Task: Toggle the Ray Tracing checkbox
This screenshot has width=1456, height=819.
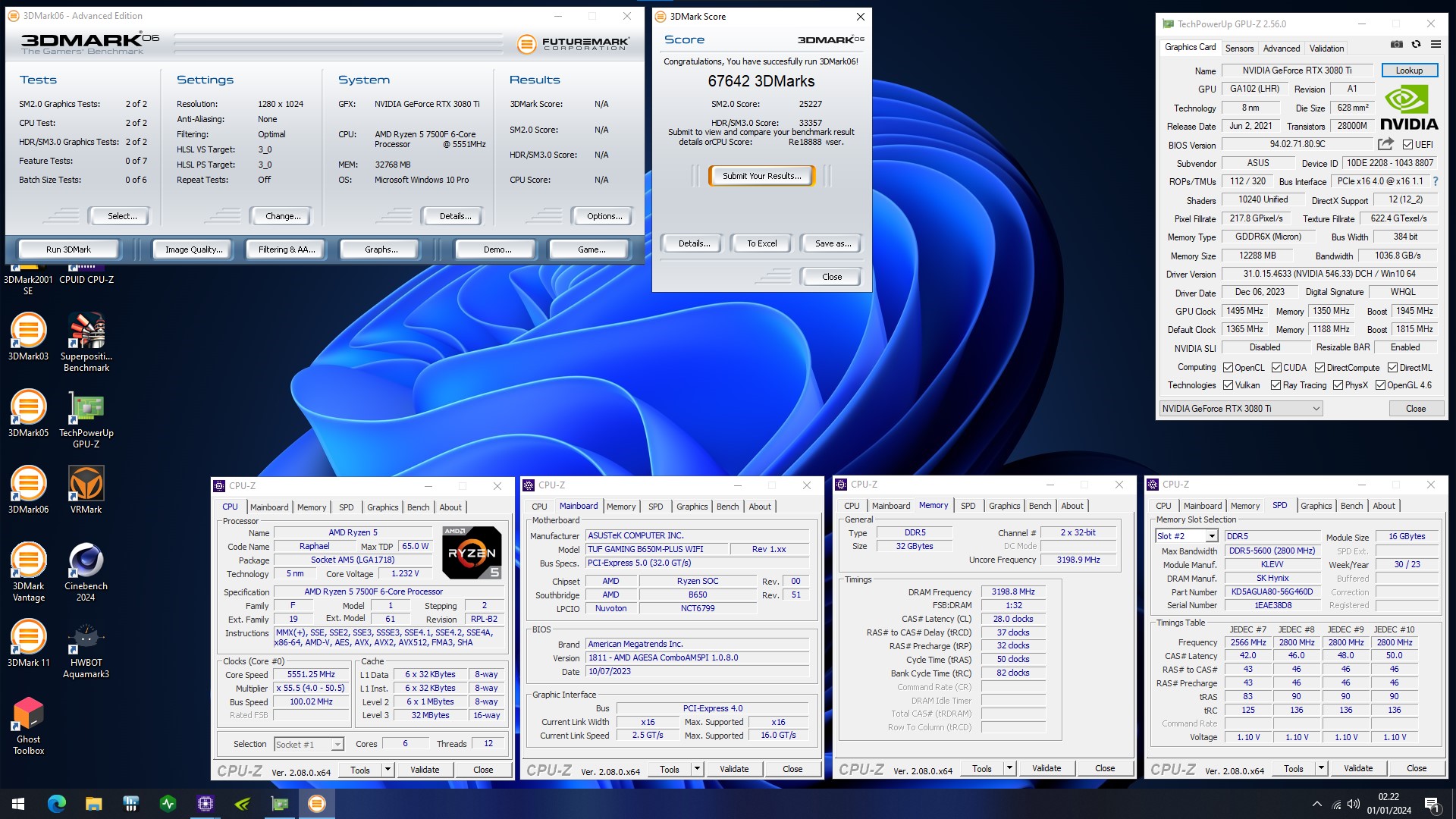Action: click(x=1276, y=385)
